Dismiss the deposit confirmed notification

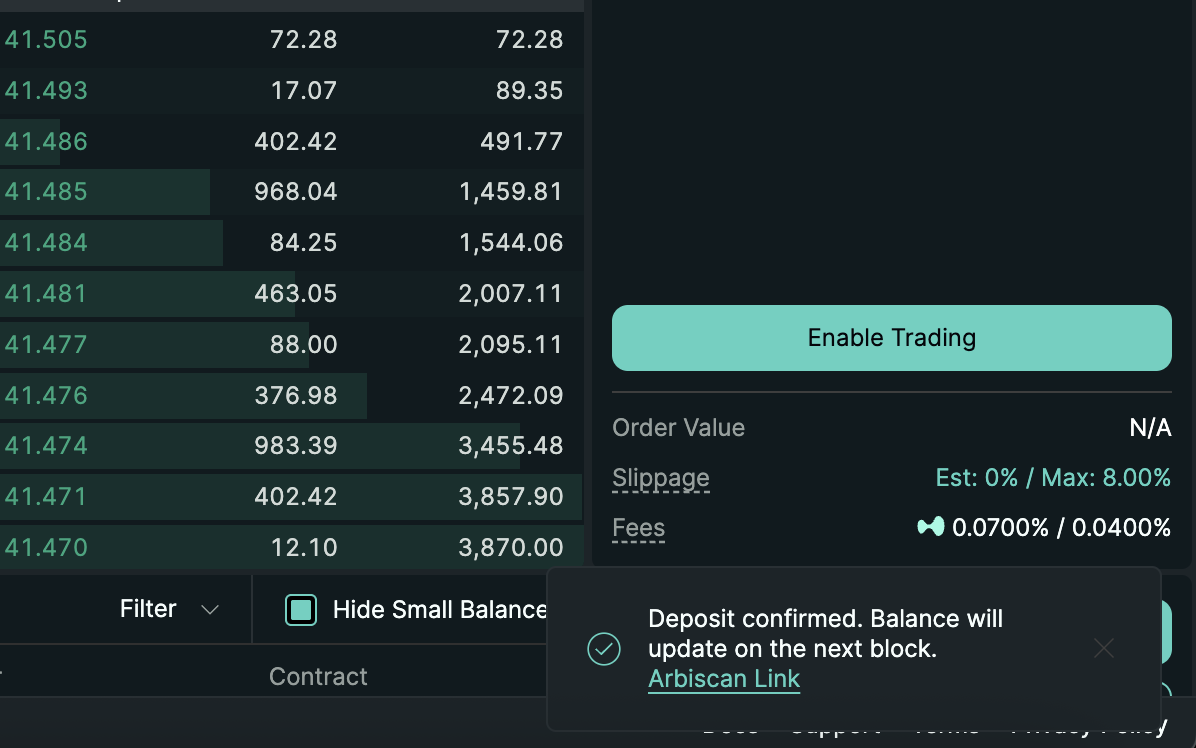click(x=1103, y=649)
